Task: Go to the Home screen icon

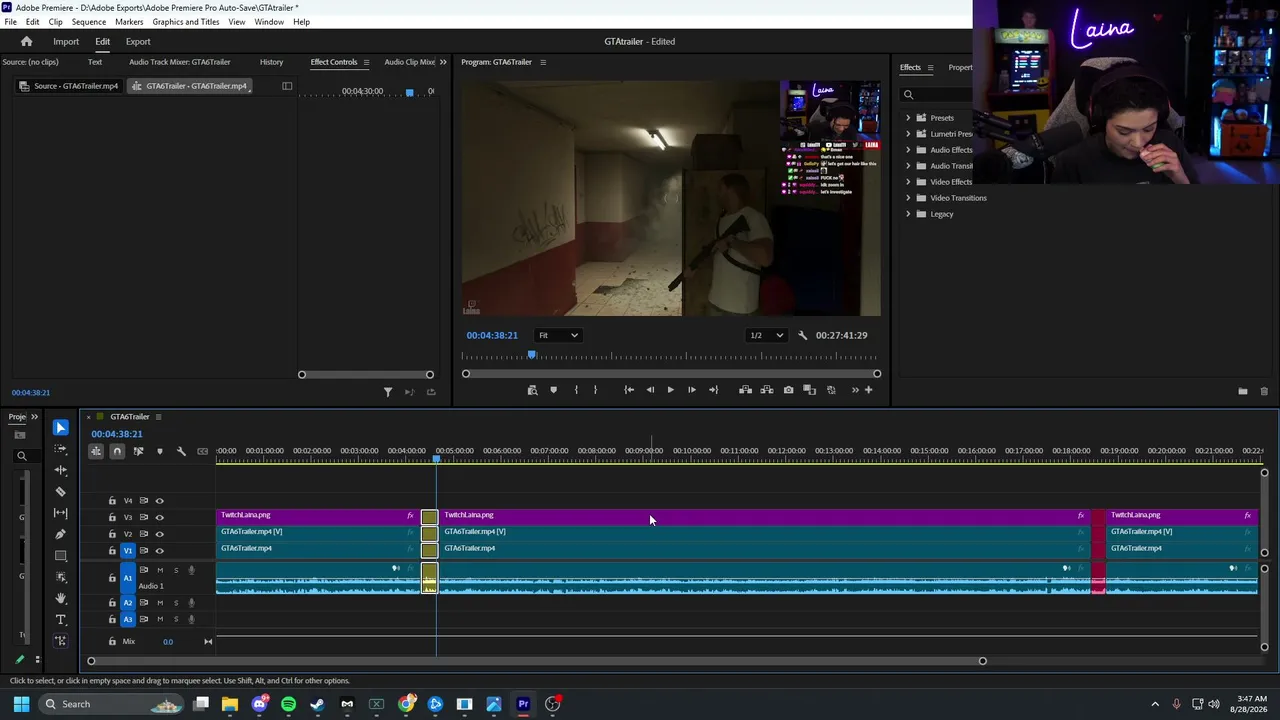Action: [27, 42]
